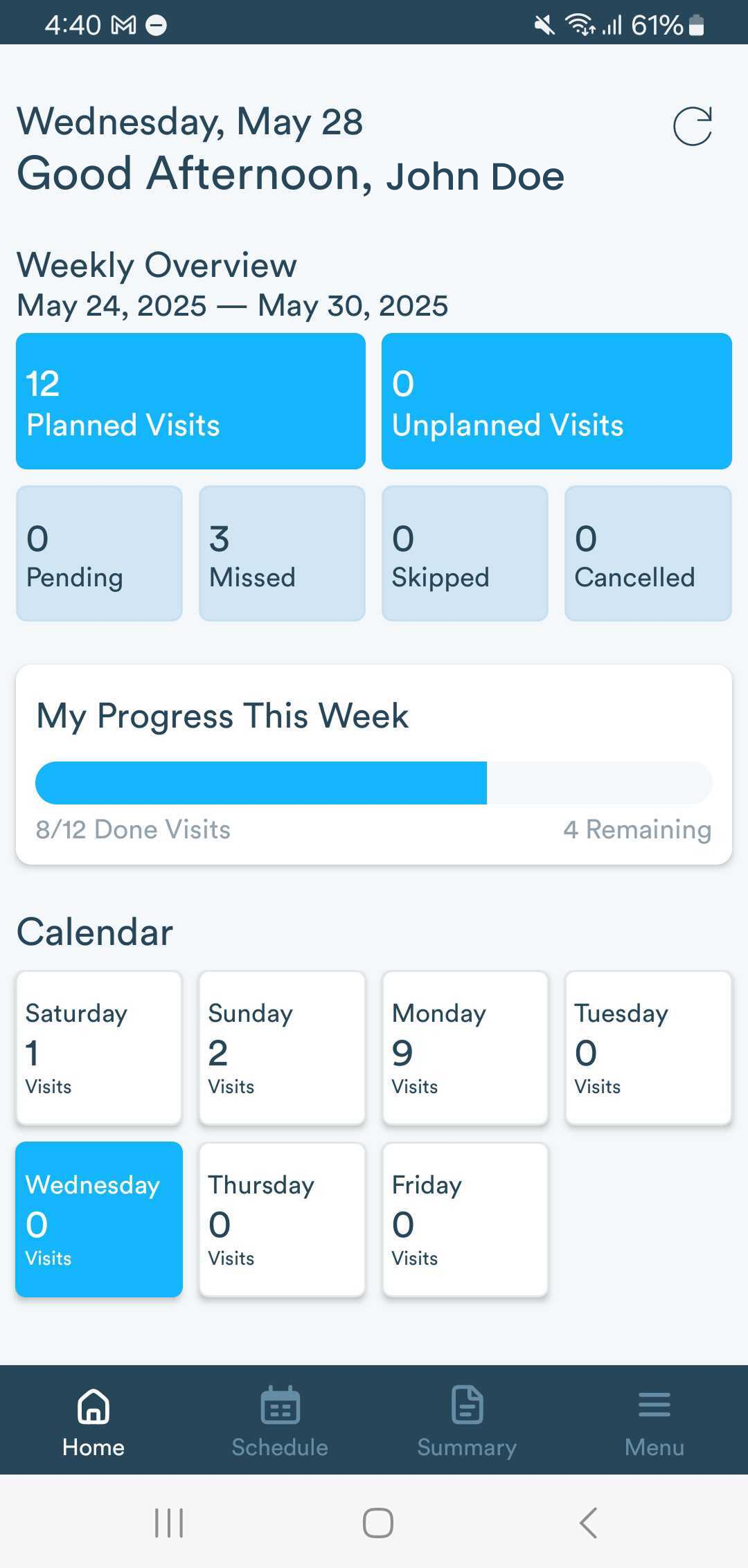The height and width of the screenshot is (1568, 748).
Task: View the 3 Missed visits tile
Action: tap(282, 553)
